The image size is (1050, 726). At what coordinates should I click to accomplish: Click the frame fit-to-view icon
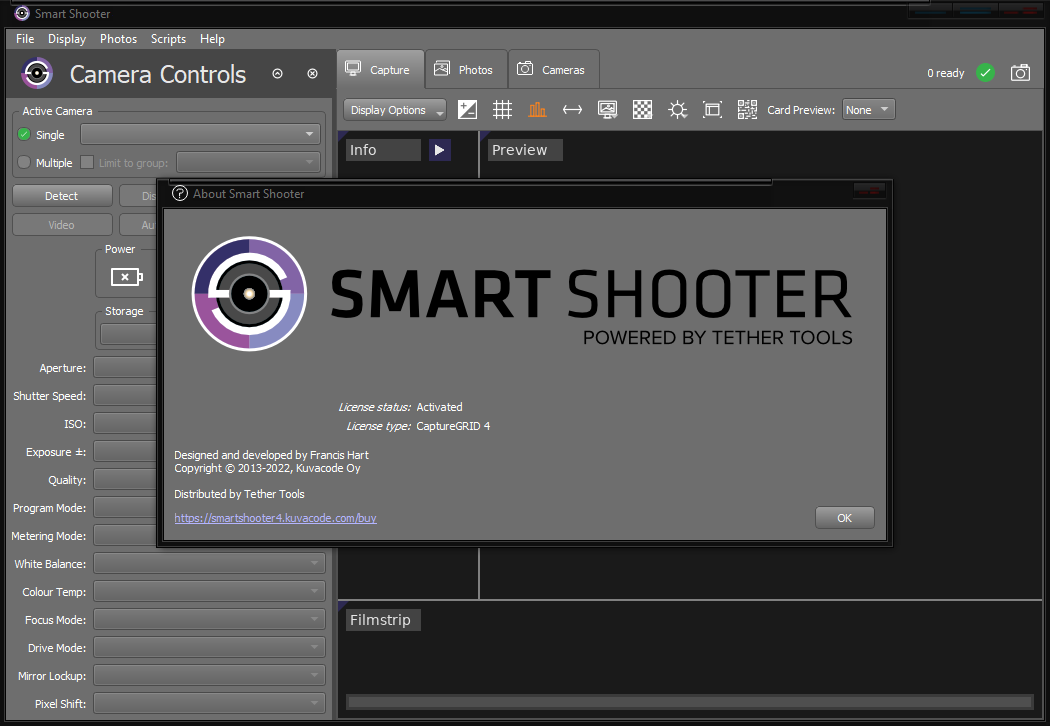[x=712, y=109]
